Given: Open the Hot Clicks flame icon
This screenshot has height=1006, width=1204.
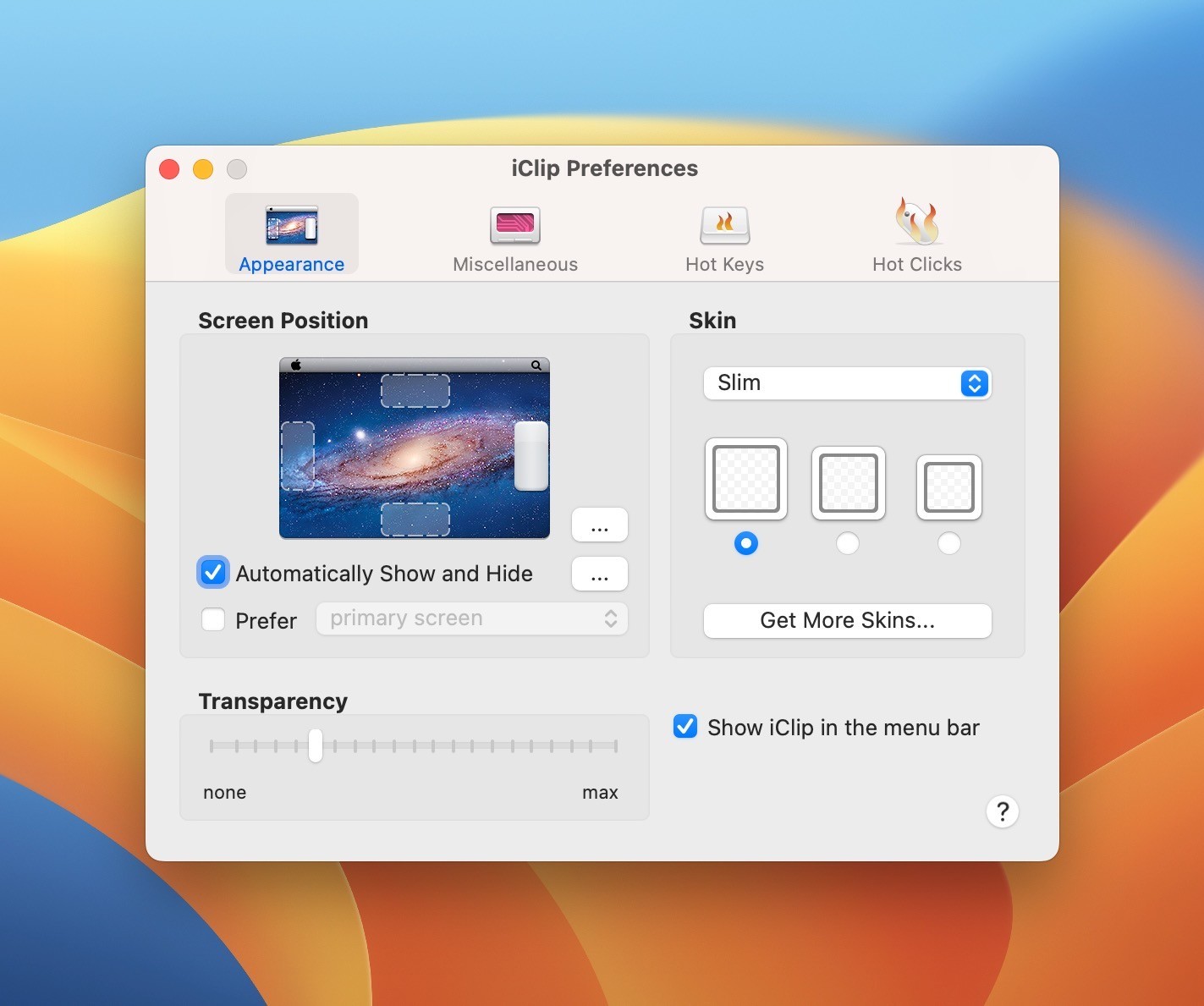Looking at the screenshot, I should click(918, 222).
